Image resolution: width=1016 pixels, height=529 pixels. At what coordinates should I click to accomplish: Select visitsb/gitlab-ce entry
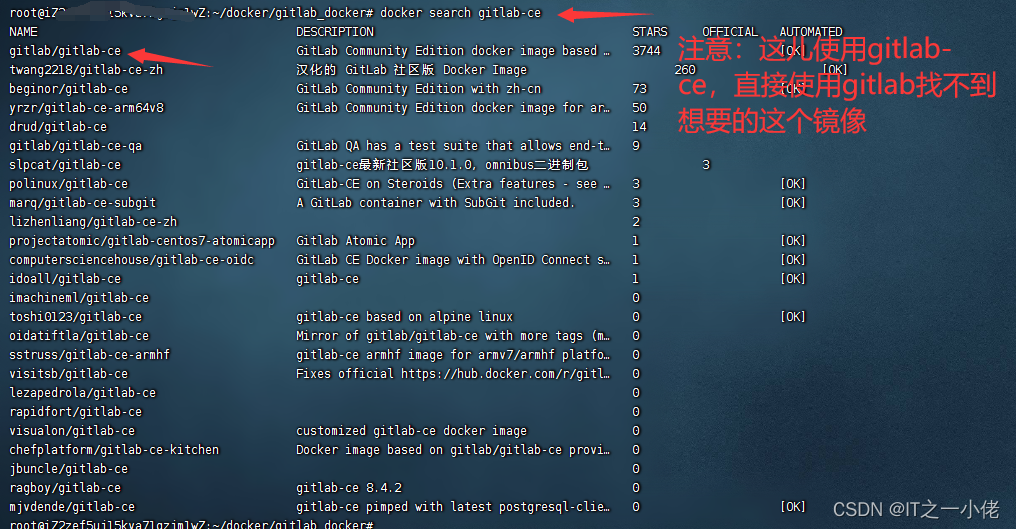click(x=69, y=373)
